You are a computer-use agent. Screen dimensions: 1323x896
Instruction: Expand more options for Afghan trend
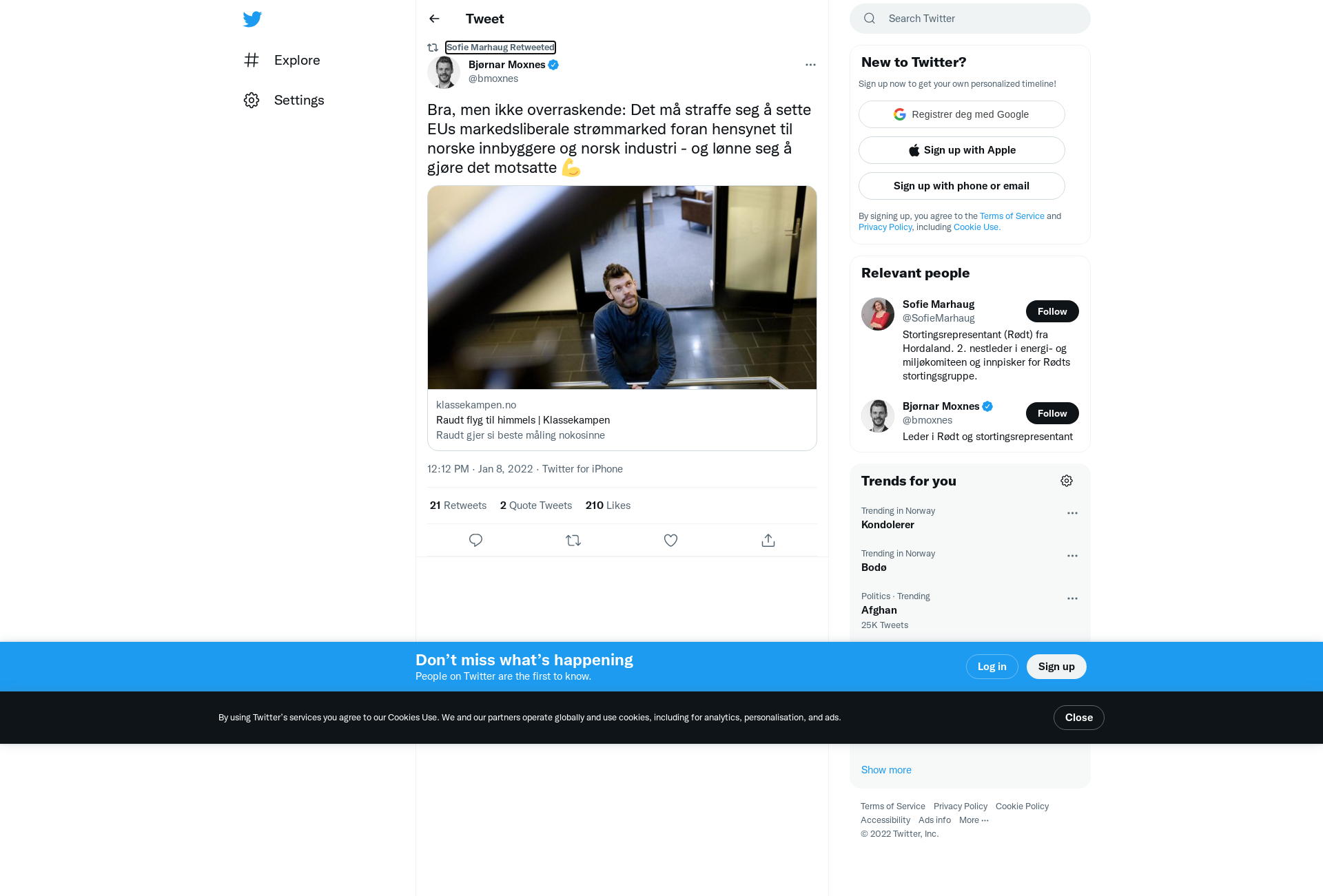tap(1072, 598)
